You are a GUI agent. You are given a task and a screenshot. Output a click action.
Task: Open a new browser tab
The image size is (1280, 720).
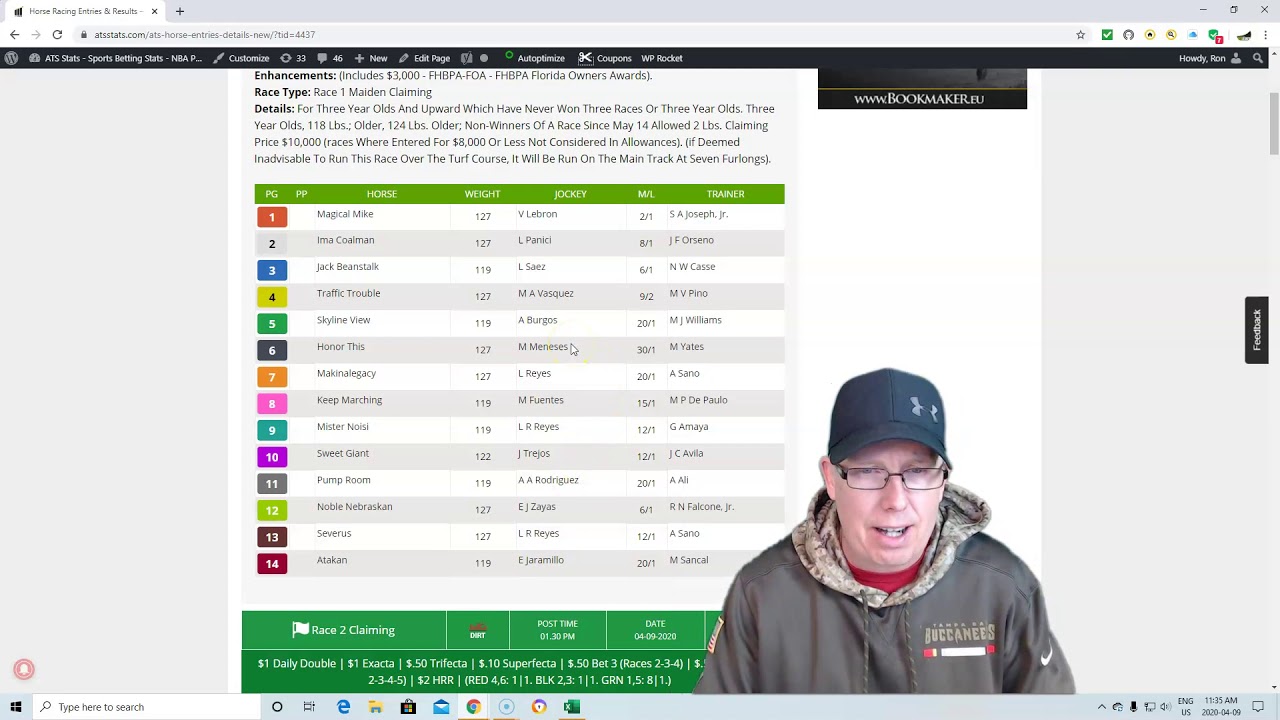180,11
